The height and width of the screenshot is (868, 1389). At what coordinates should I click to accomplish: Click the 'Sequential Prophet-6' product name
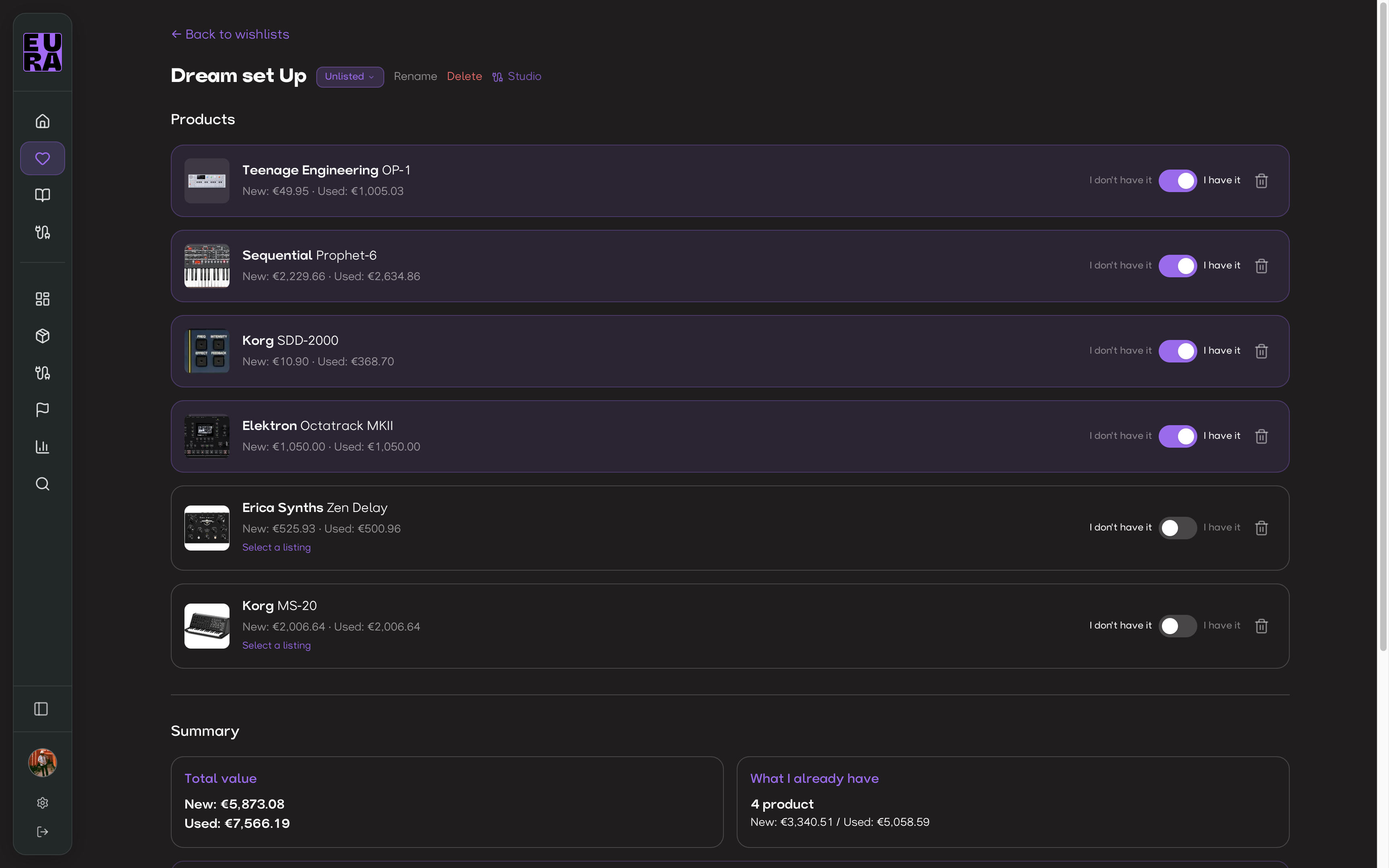click(x=309, y=256)
